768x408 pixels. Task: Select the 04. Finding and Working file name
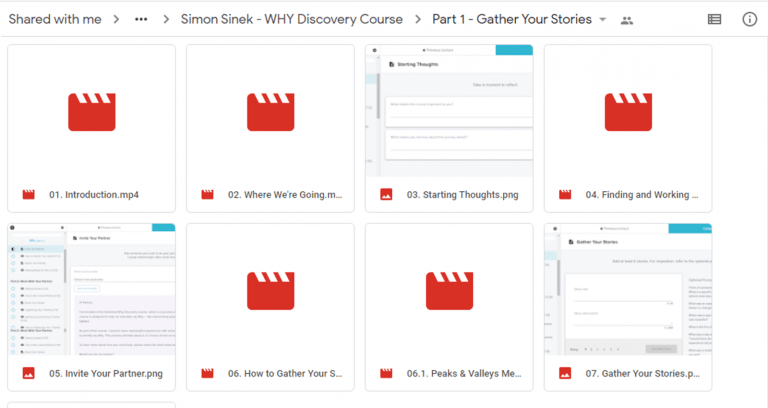pyautogui.click(x=642, y=194)
